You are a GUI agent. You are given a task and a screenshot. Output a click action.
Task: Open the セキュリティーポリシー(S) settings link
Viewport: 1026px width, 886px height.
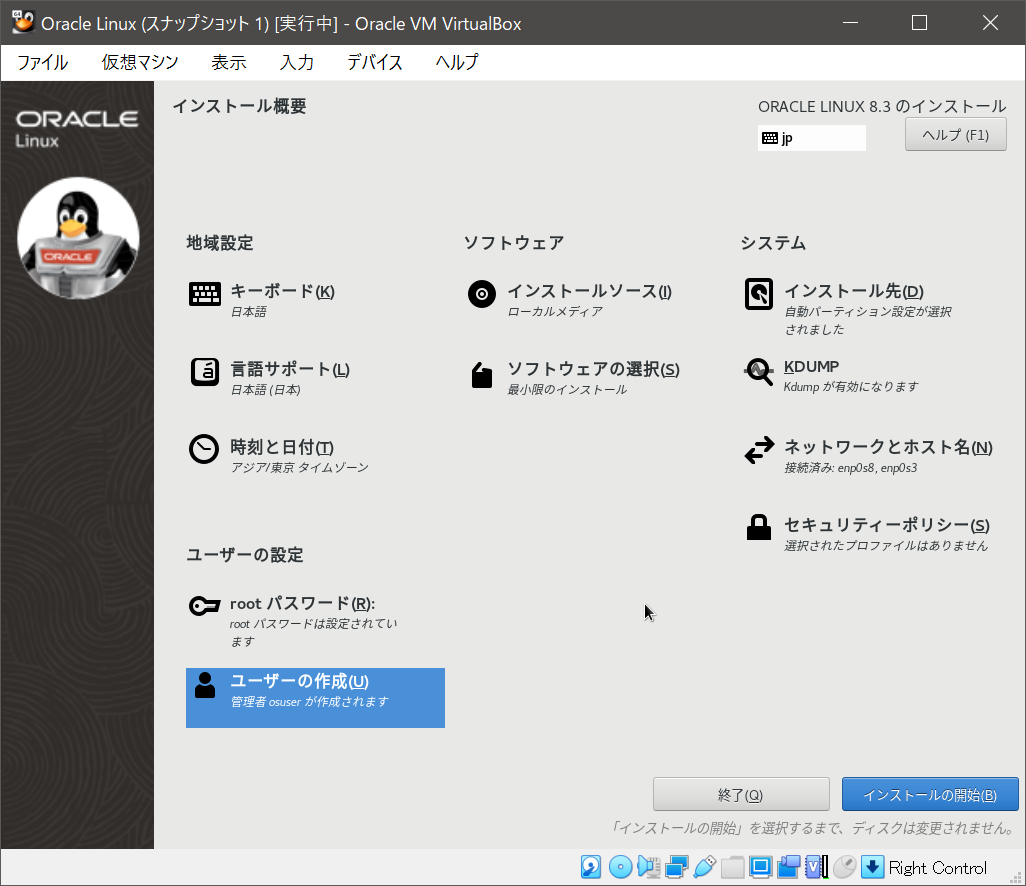[x=887, y=525]
